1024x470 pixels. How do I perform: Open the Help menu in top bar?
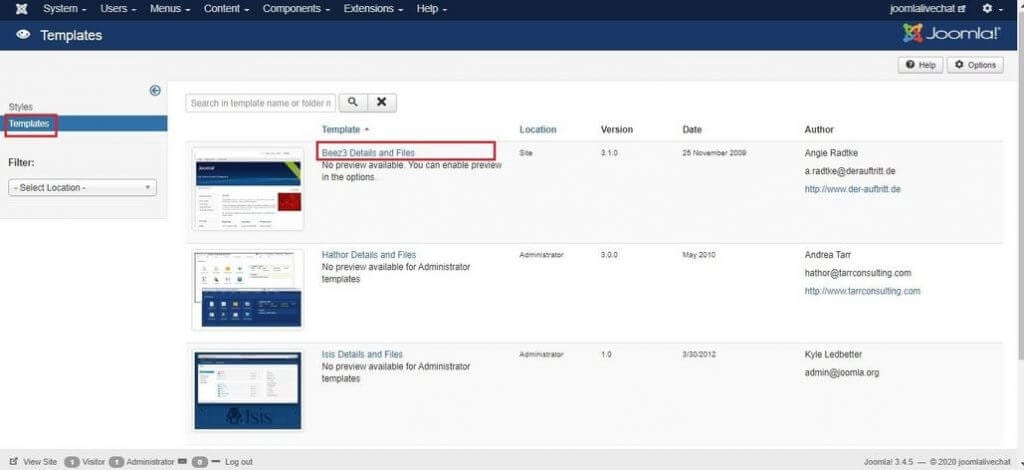point(432,9)
